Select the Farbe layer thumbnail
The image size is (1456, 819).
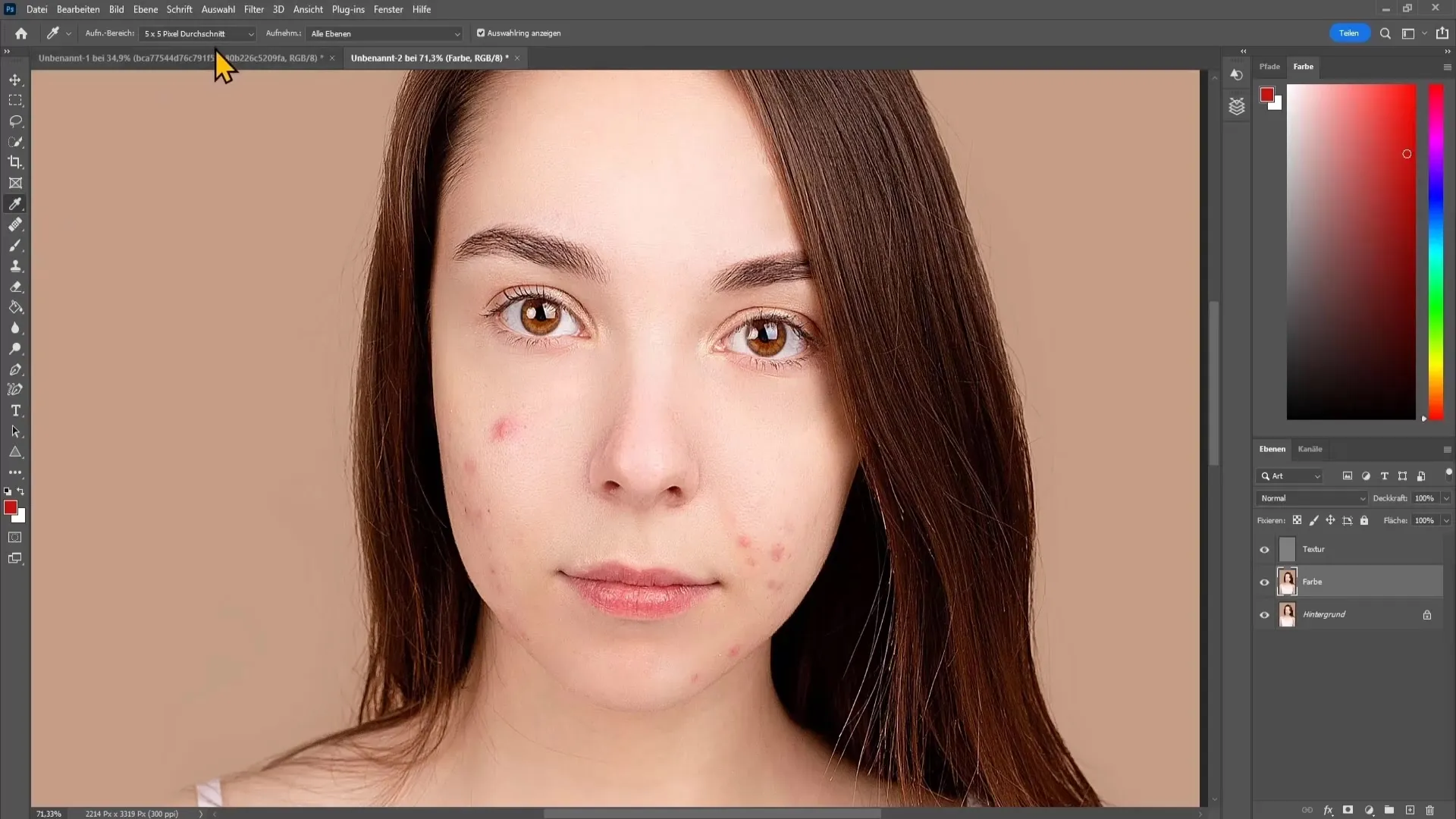point(1288,581)
